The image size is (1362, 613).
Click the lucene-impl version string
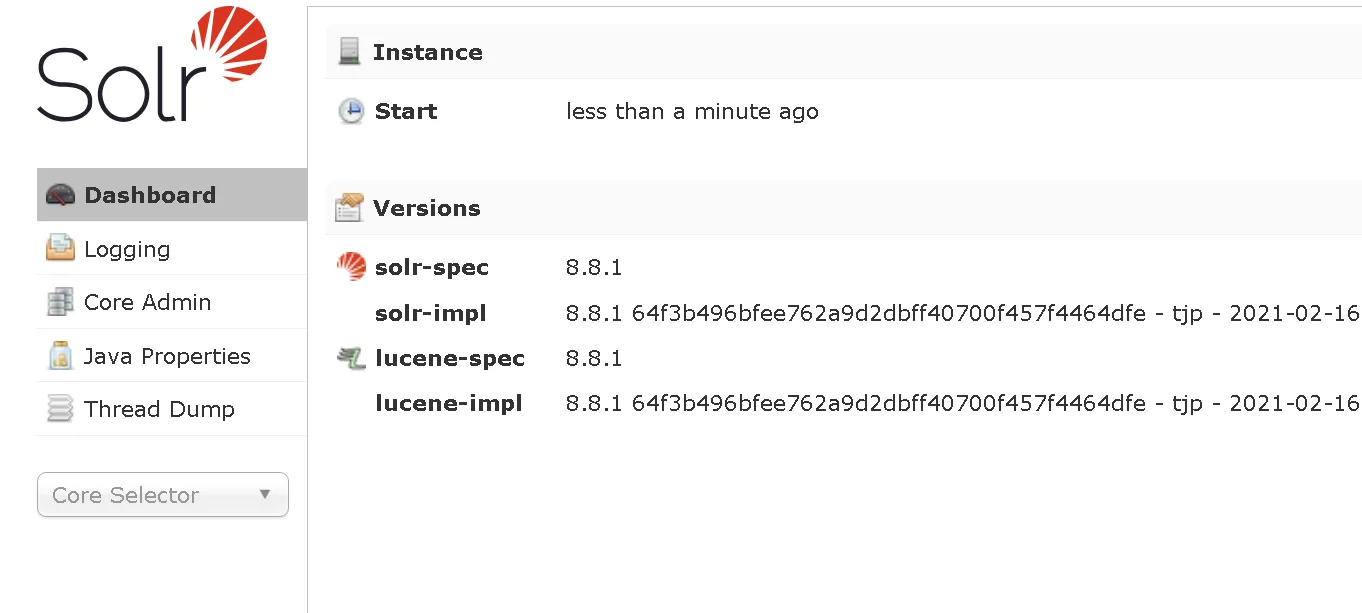coord(963,403)
